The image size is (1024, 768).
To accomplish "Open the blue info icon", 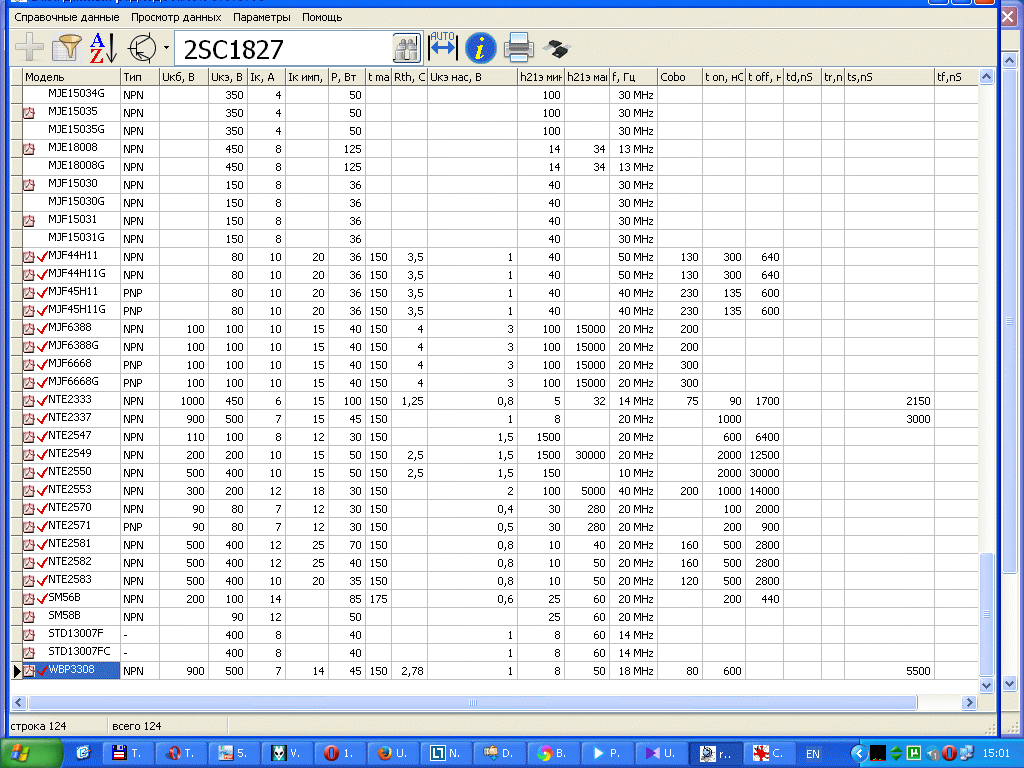I will pos(481,48).
